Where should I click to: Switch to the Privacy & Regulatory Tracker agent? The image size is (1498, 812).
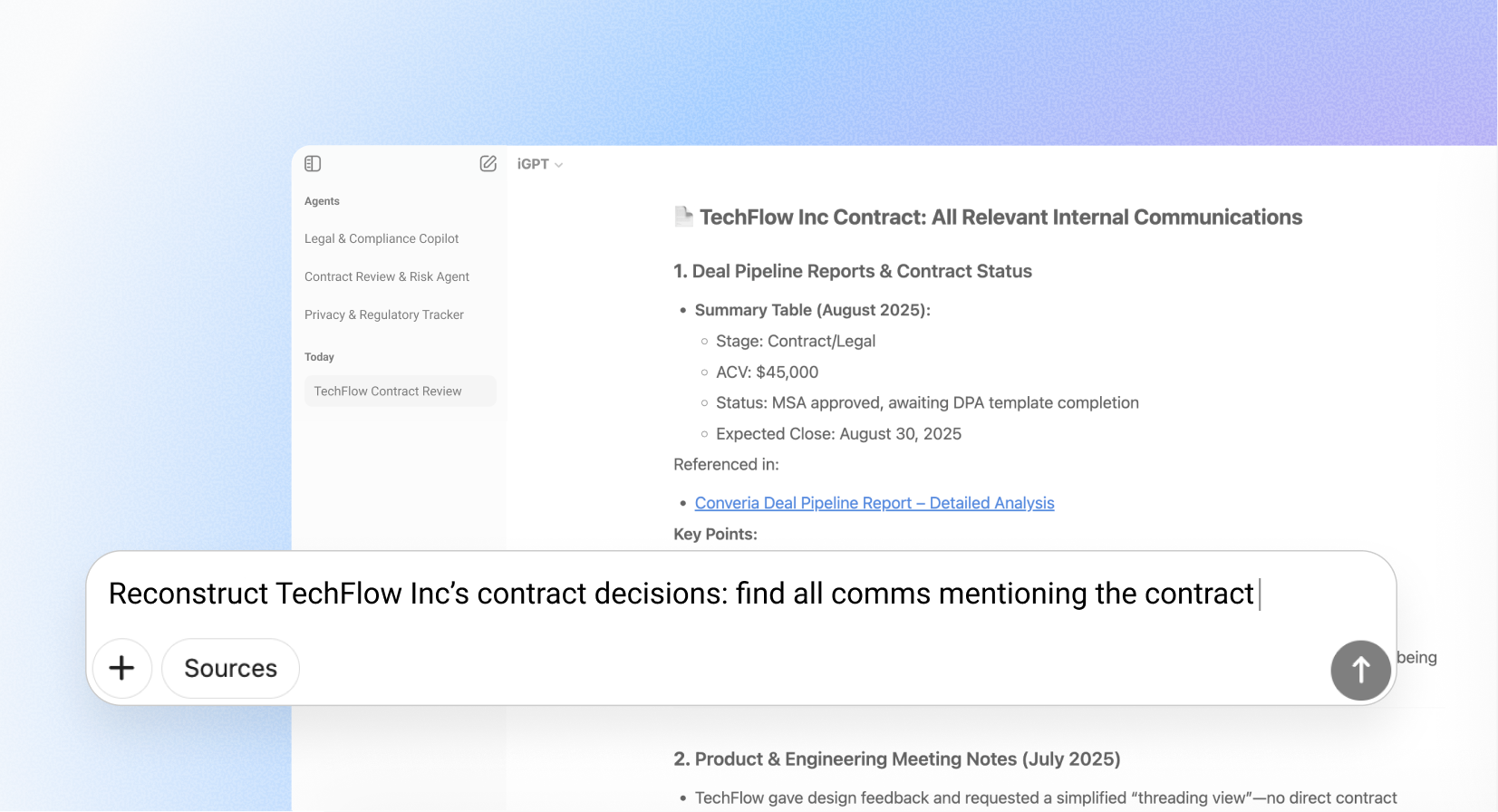[383, 314]
